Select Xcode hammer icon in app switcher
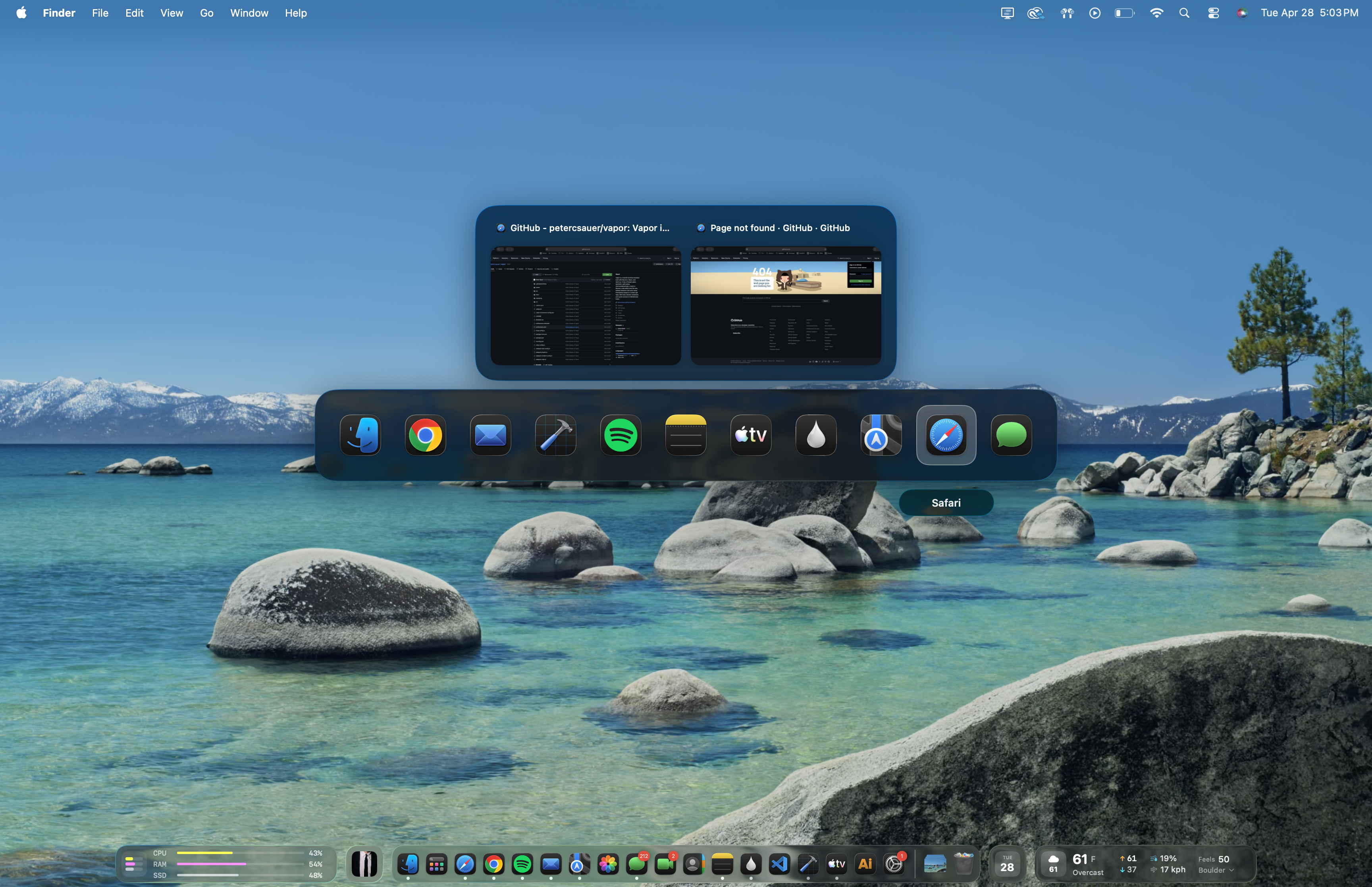1372x887 pixels. (556, 436)
